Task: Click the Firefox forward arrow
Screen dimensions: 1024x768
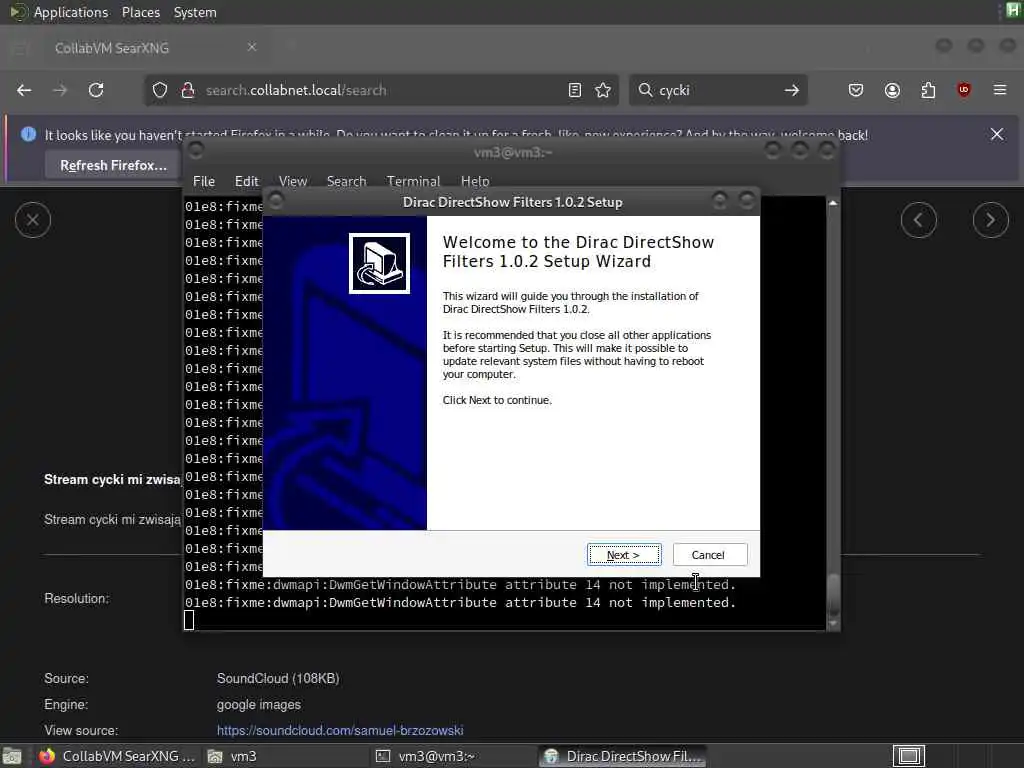Action: tap(60, 90)
